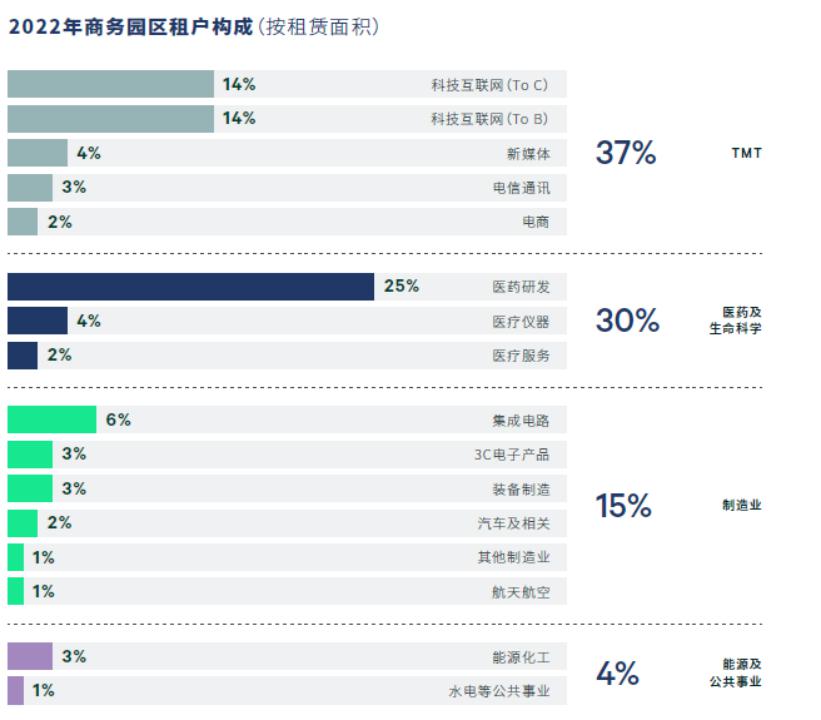
Task: Click the 37% TMT total
Action: coord(626,152)
